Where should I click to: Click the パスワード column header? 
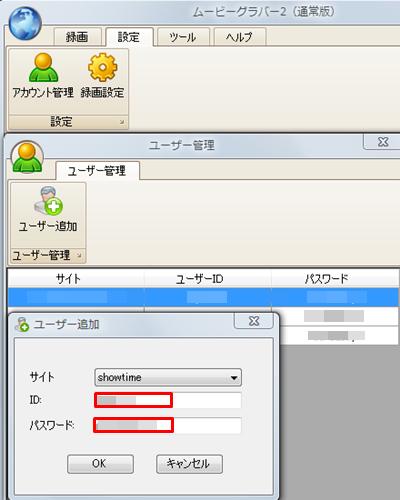[335, 279]
